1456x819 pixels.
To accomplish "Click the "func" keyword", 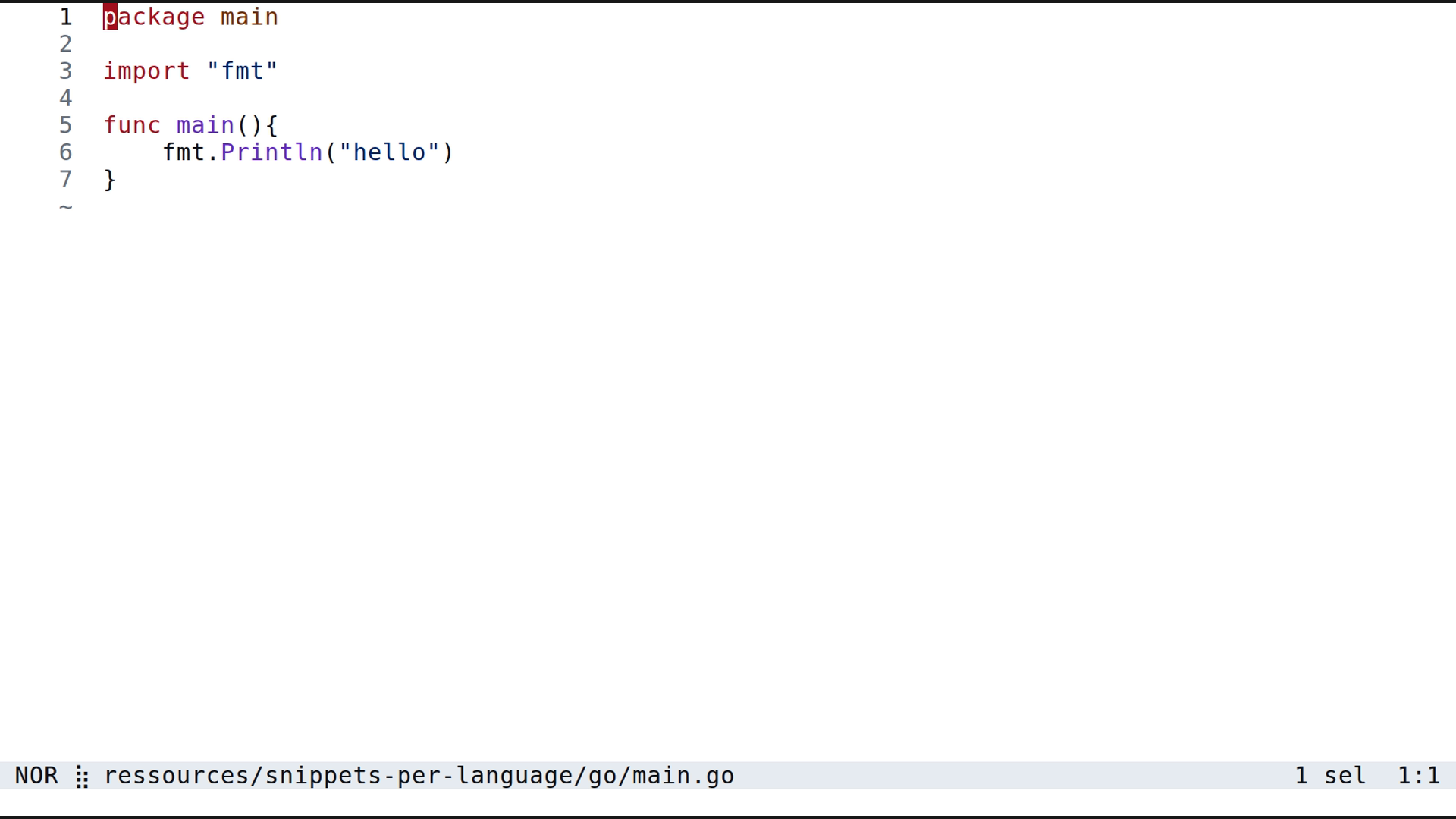I will click(133, 125).
